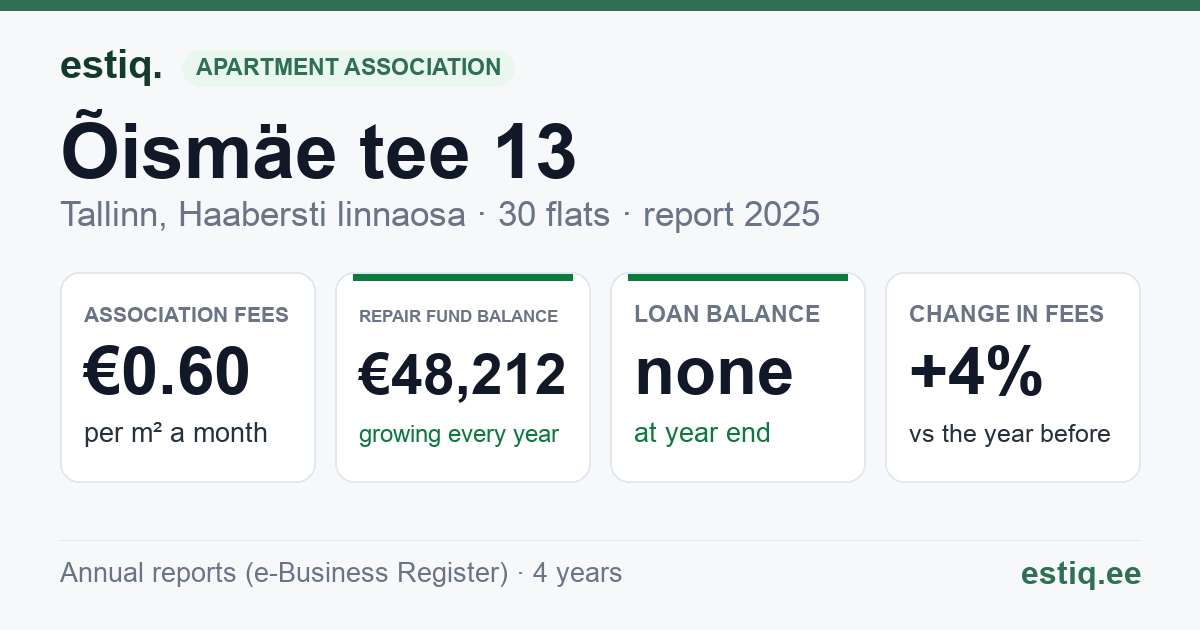Open the Change in Fees card

tap(1013, 377)
